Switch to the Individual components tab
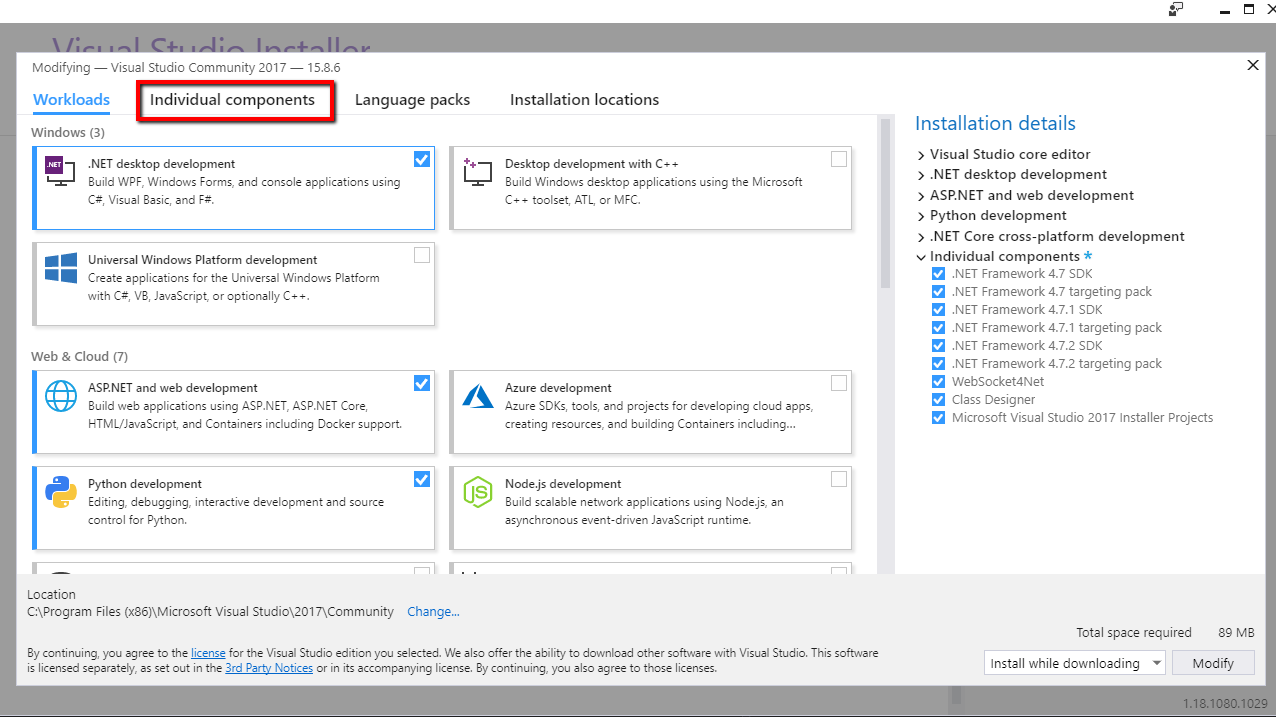 pos(232,100)
